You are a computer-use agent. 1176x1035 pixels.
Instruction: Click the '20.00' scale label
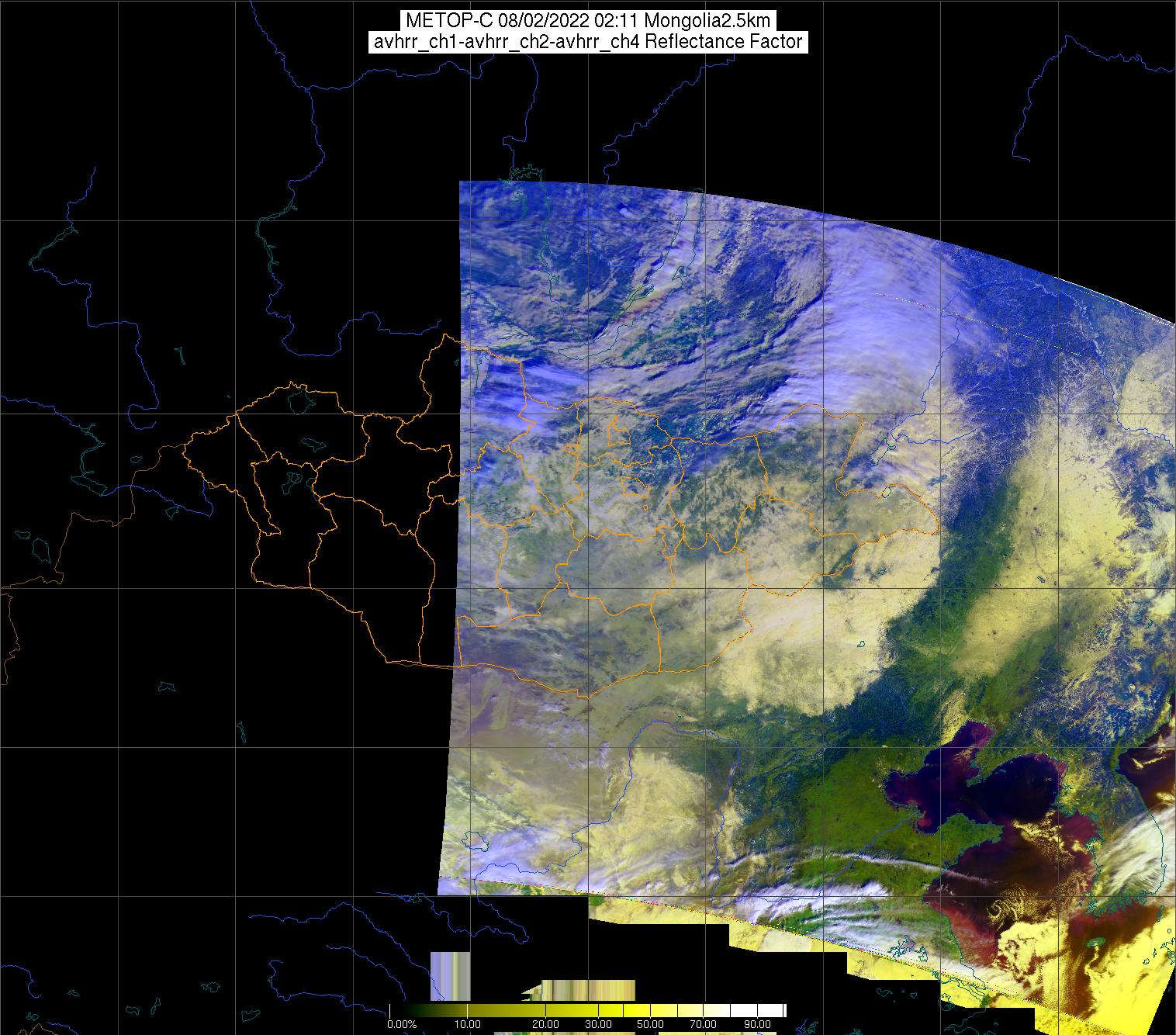(547, 1024)
